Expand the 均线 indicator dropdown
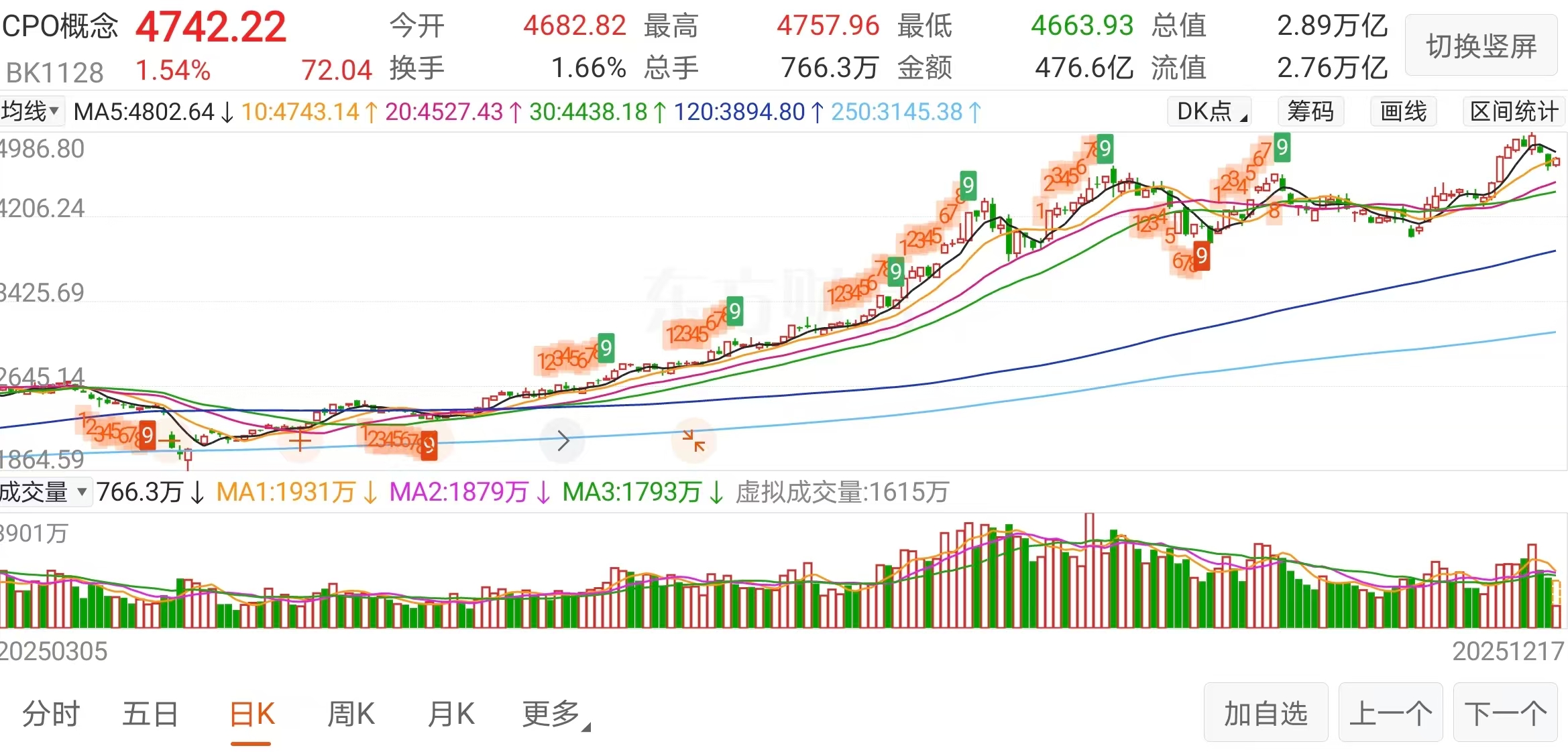Image resolution: width=1568 pixels, height=752 pixels. tap(31, 111)
